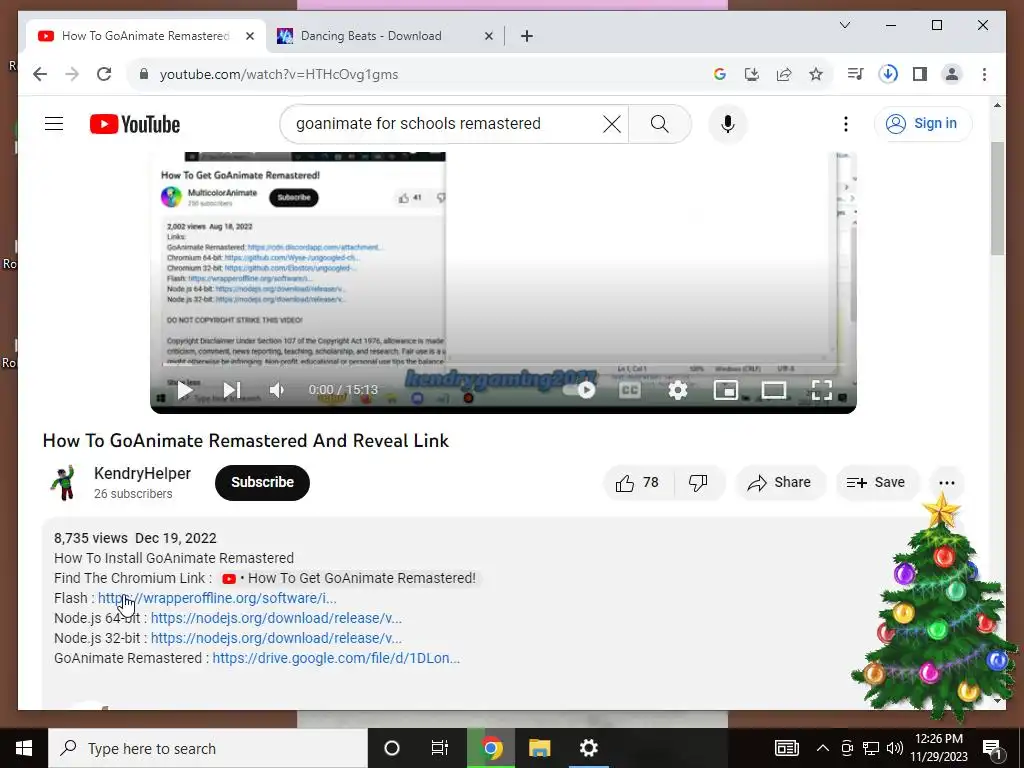Click the Share button
The height and width of the screenshot is (768, 1024).
coord(780,483)
